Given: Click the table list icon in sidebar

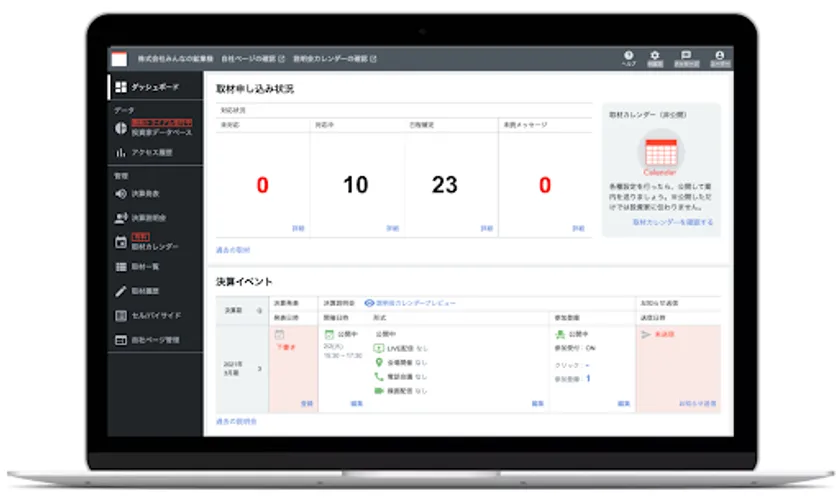Looking at the screenshot, I should click(x=121, y=267).
